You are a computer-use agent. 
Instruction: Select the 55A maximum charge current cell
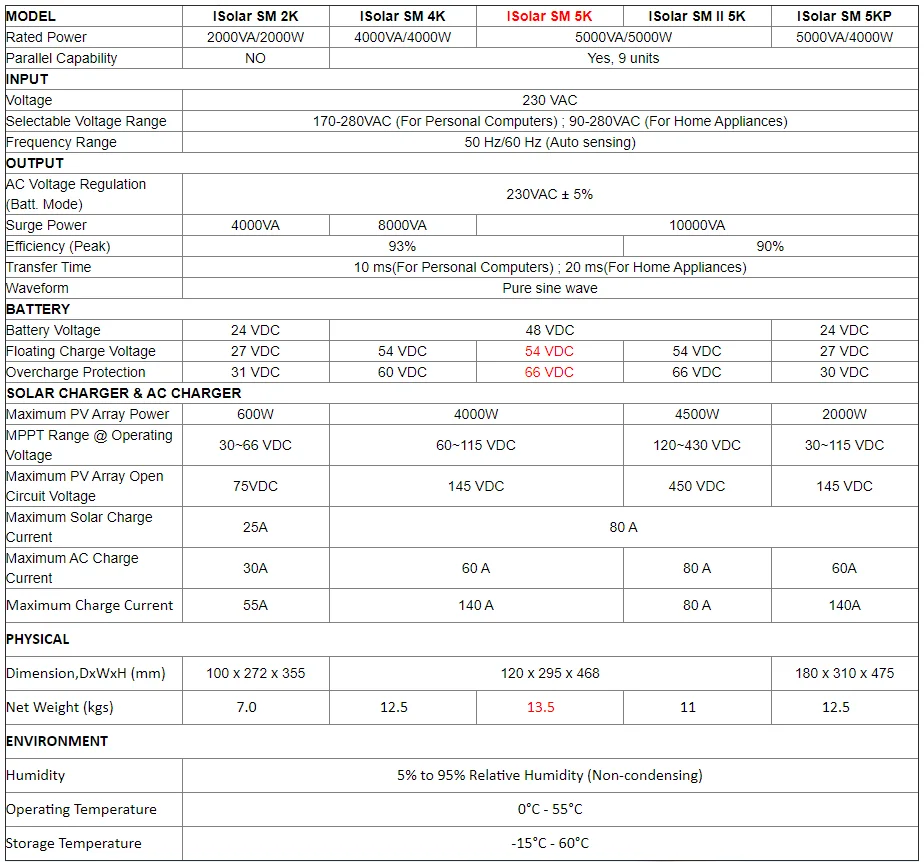click(x=255, y=606)
